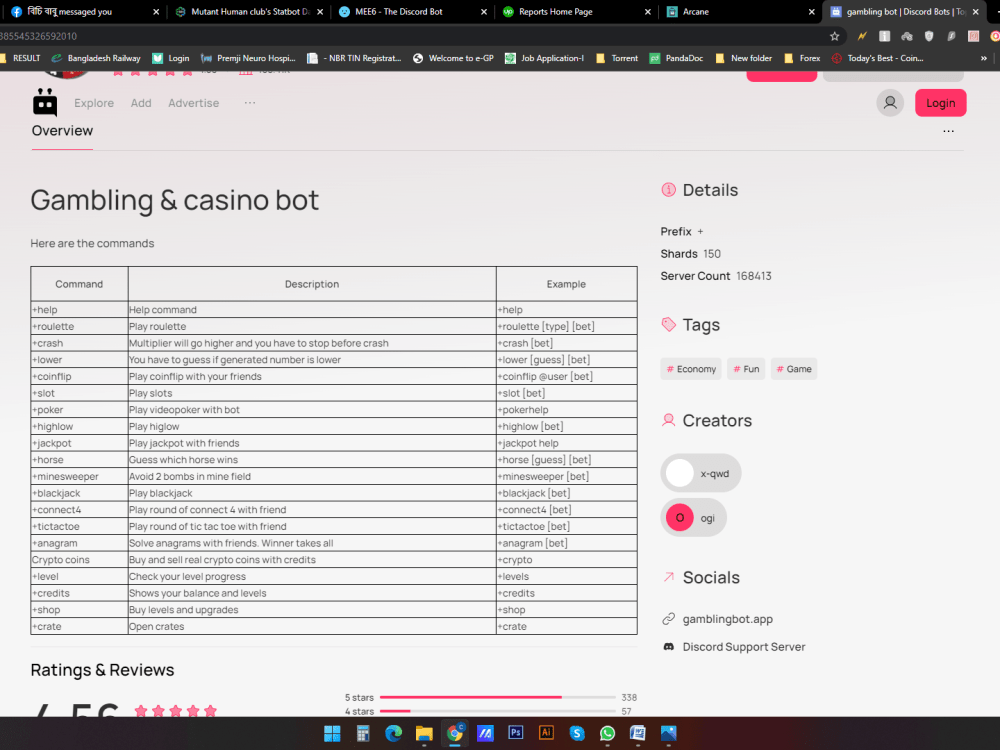Click the ogi creator avatar
Screen dimensions: 1000x750
680,518
